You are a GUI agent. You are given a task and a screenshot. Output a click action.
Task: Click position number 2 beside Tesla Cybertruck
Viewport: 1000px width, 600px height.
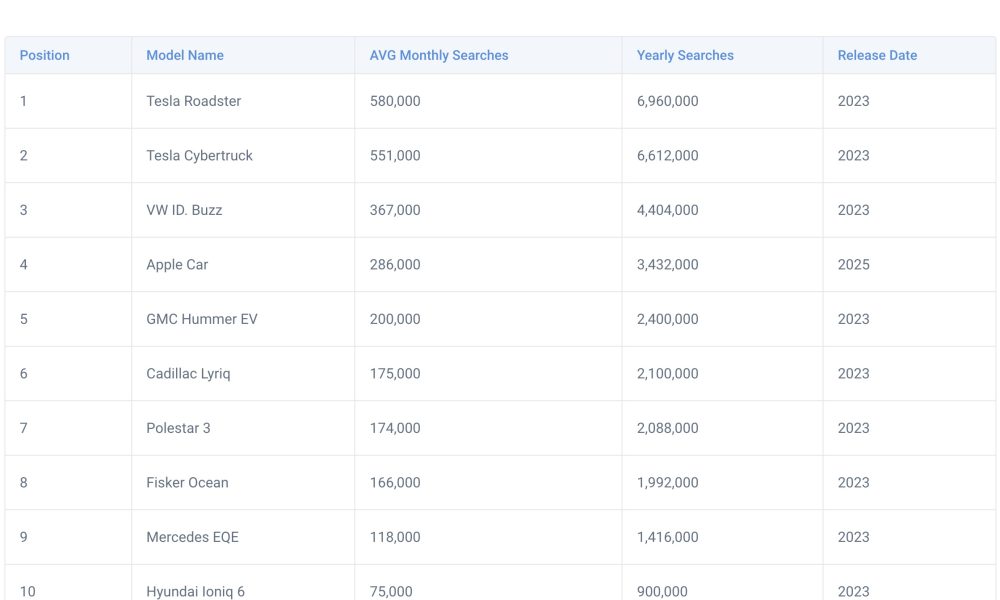coord(24,156)
